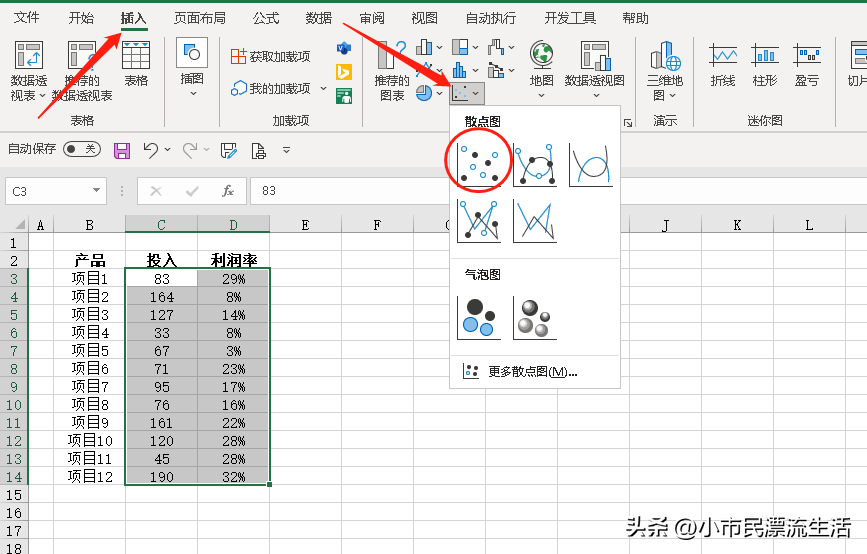Insert a 柱形 sparkline

click(x=765, y=65)
